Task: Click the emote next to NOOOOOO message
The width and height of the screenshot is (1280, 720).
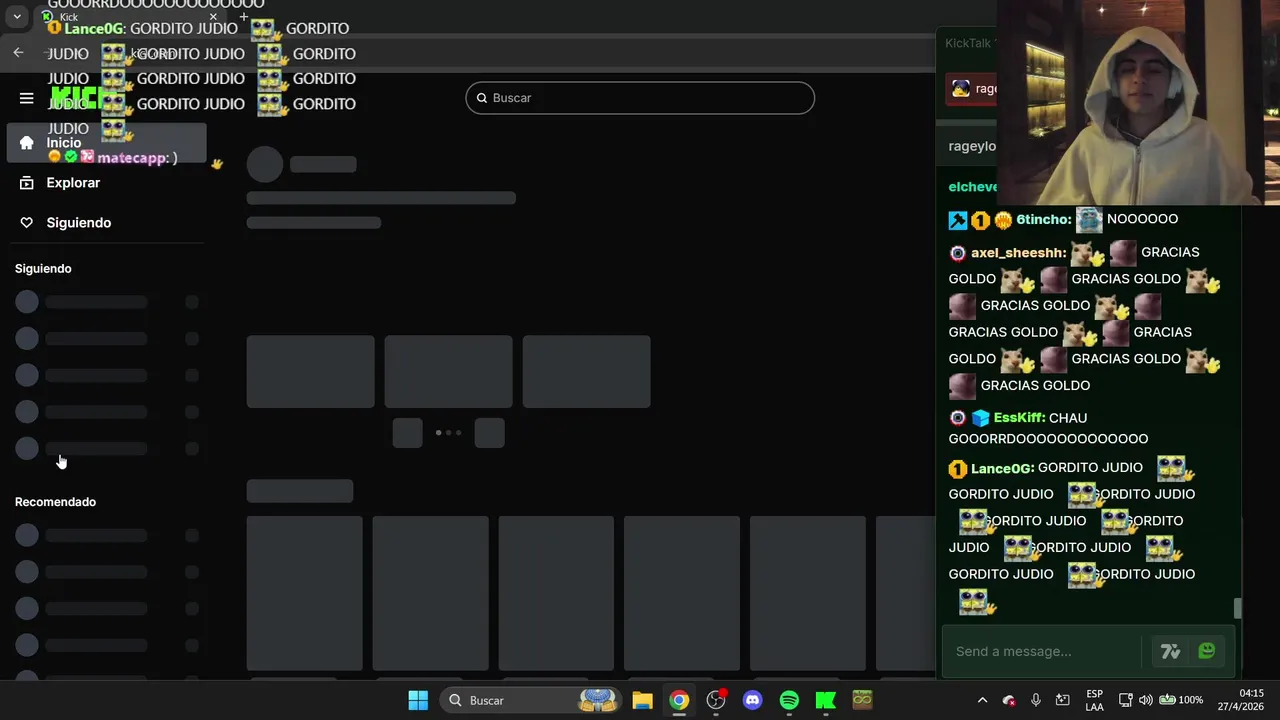Action: pyautogui.click(x=1089, y=219)
